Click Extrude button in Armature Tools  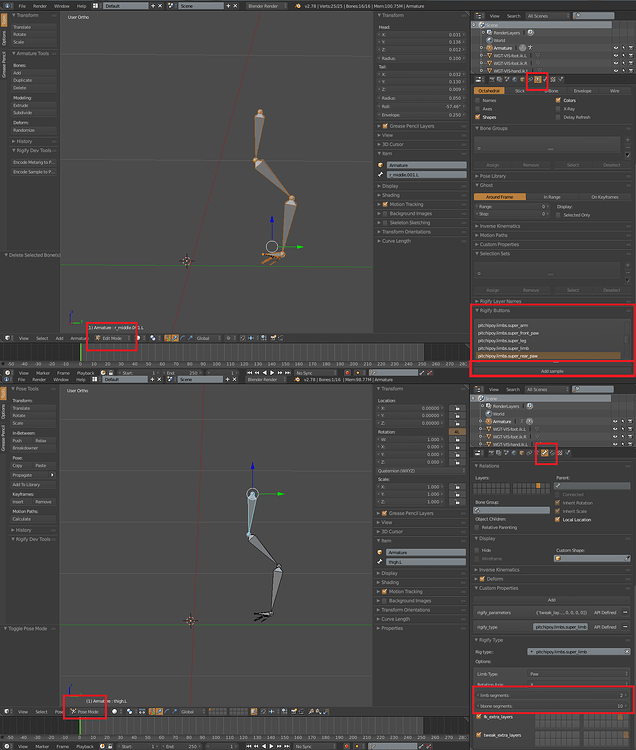click(x=34, y=105)
